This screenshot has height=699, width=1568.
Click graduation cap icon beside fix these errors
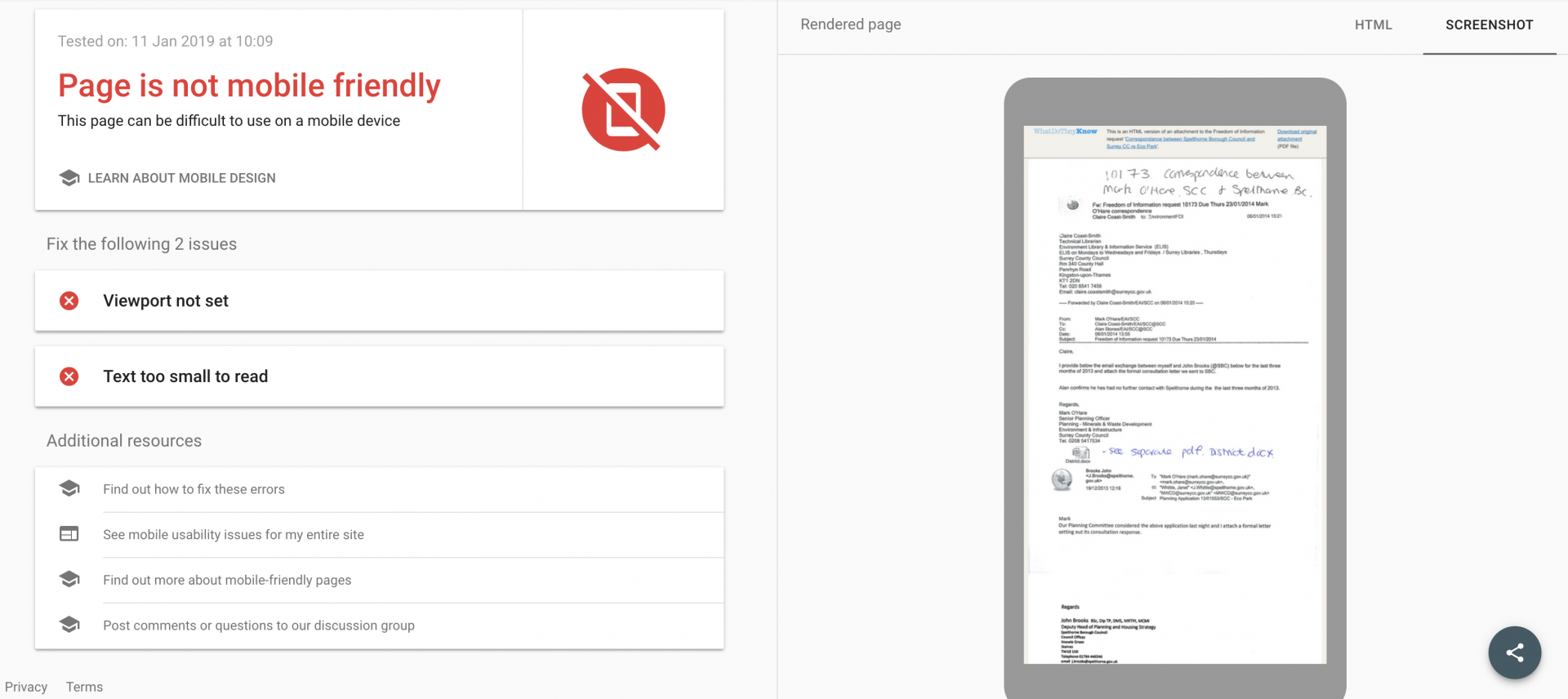pyautogui.click(x=69, y=488)
